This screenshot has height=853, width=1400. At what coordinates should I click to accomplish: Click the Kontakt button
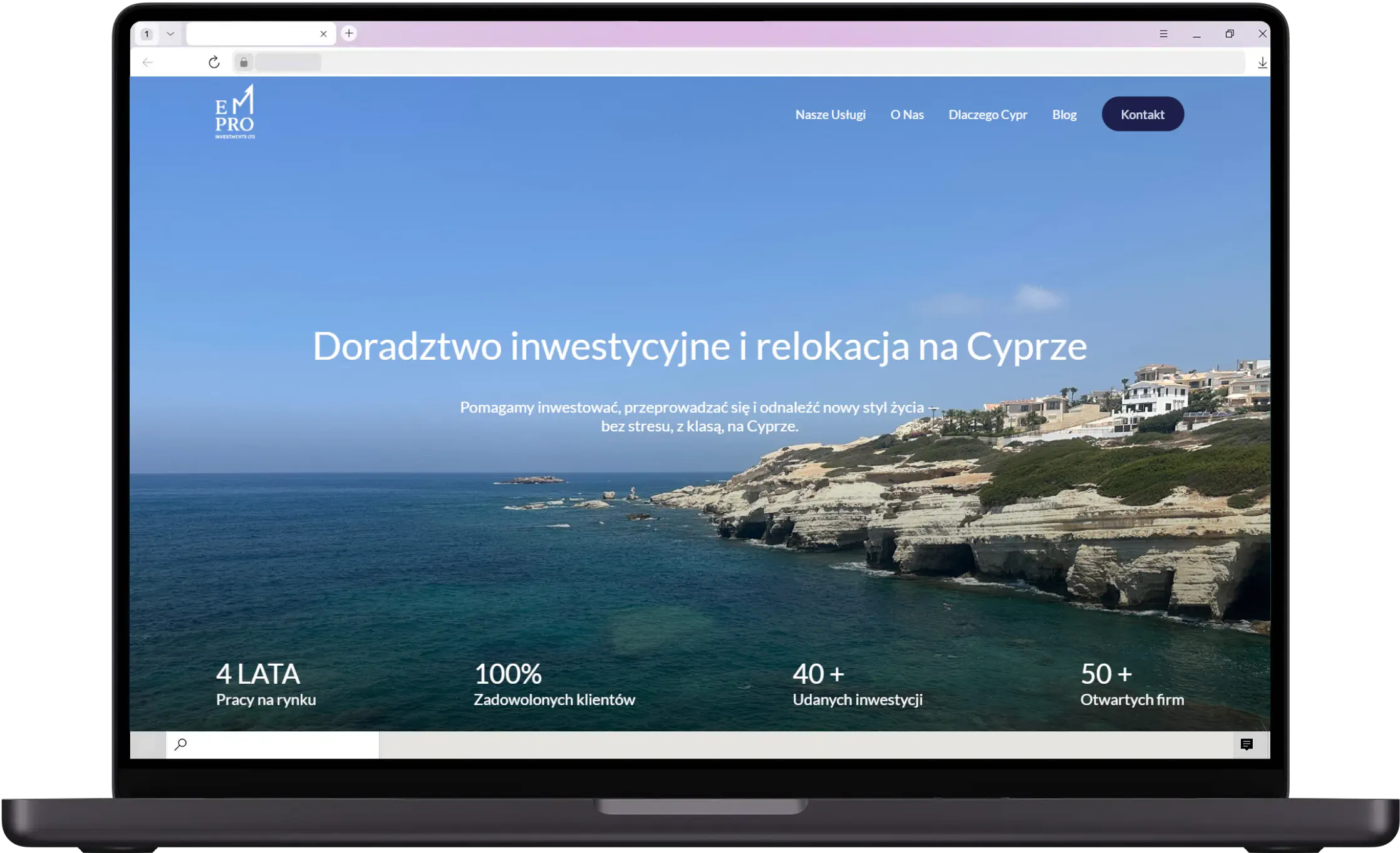tap(1143, 114)
